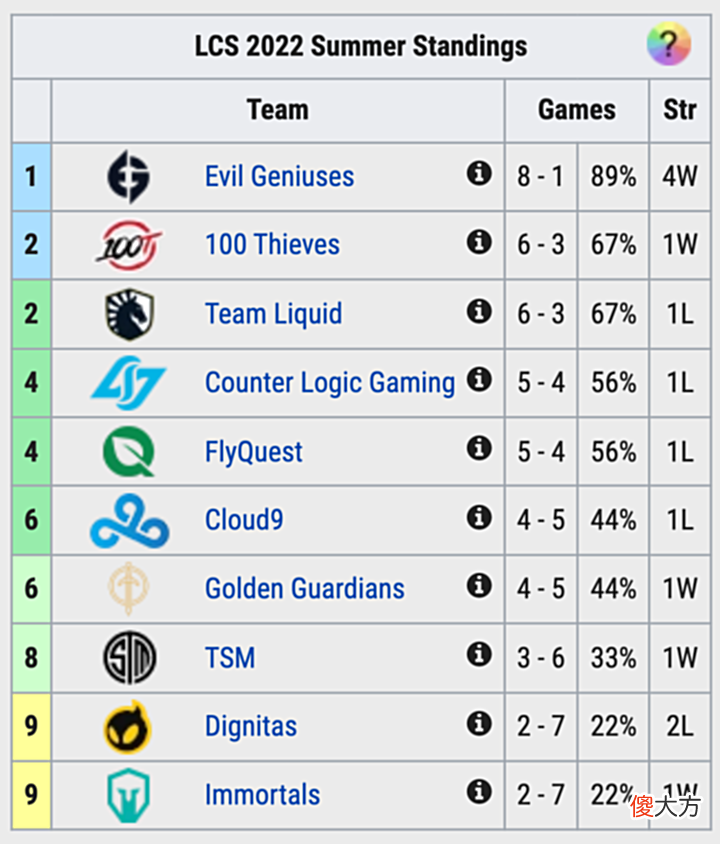Viewport: 720px width, 844px height.
Task: Show info popup for Cloud9
Action: click(x=479, y=517)
